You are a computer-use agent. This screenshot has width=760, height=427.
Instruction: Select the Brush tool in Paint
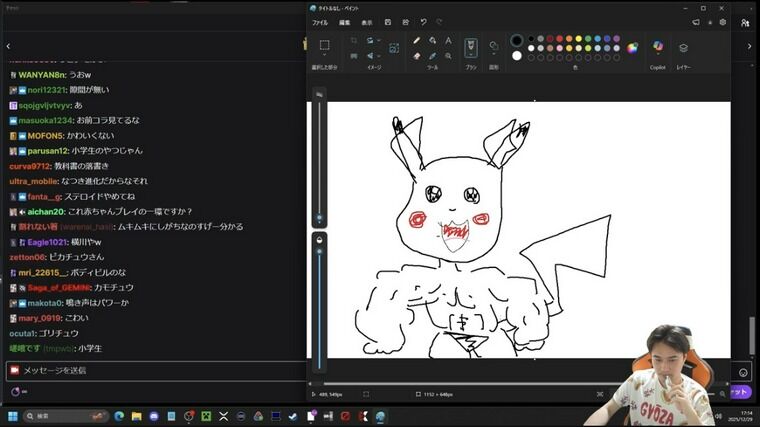coord(471,46)
